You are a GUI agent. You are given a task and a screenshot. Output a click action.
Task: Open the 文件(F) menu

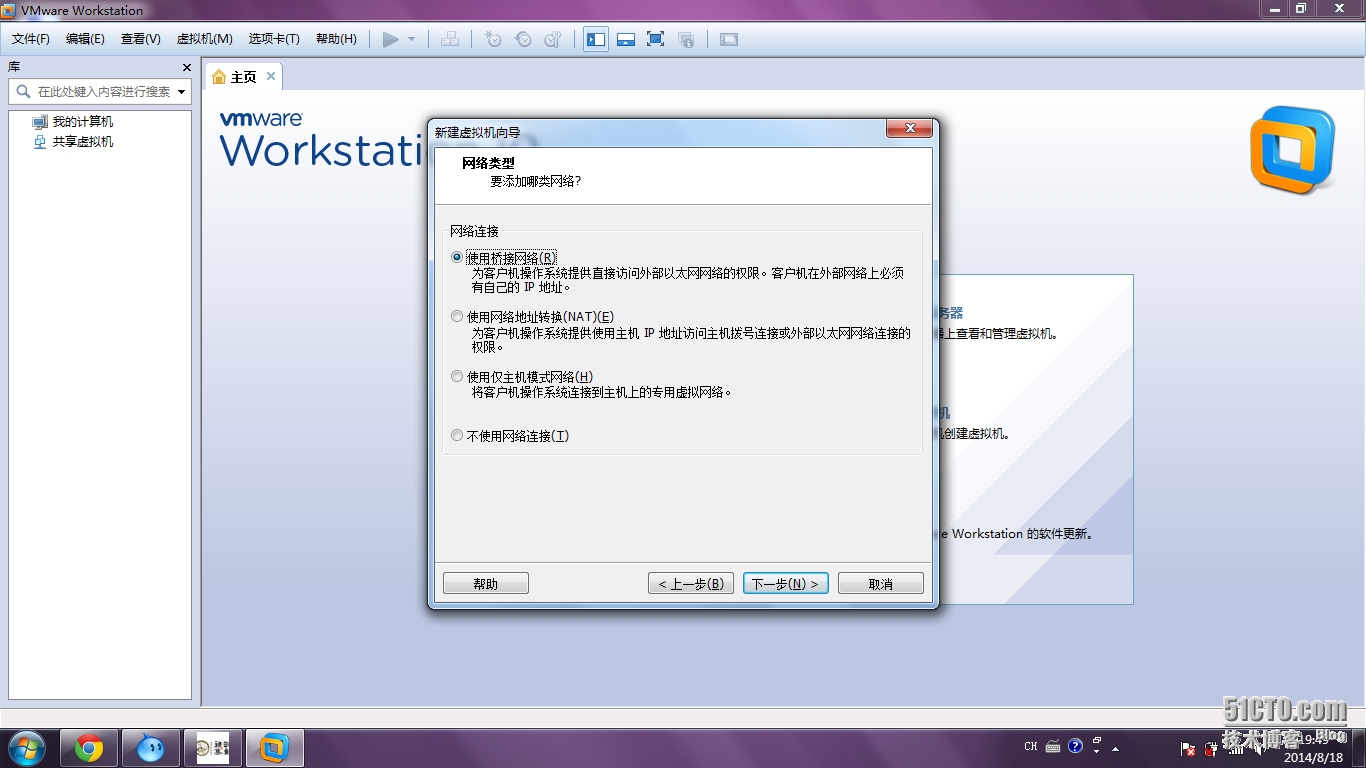click(31, 39)
